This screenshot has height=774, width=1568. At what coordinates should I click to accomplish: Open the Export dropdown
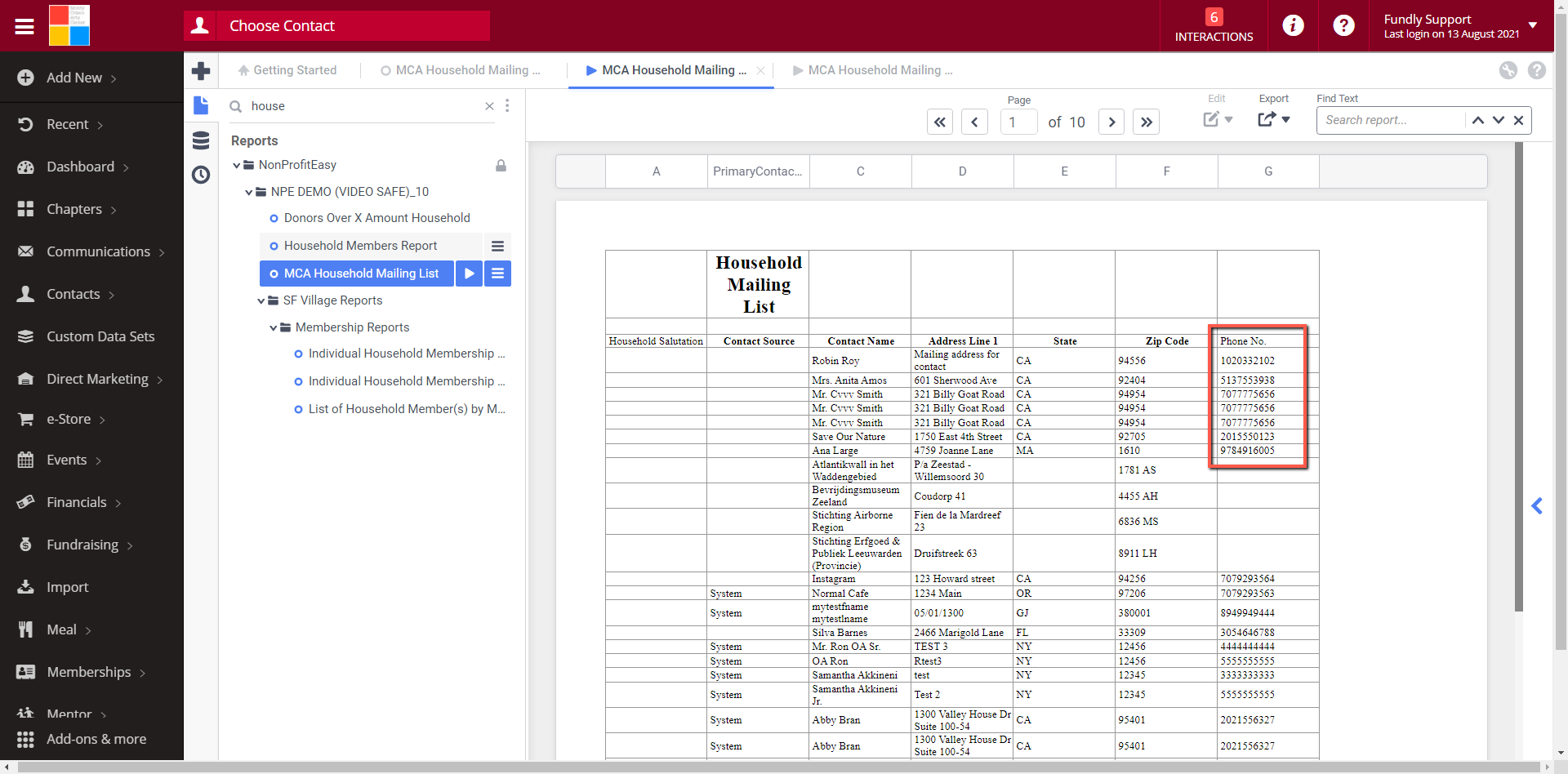tap(1273, 120)
